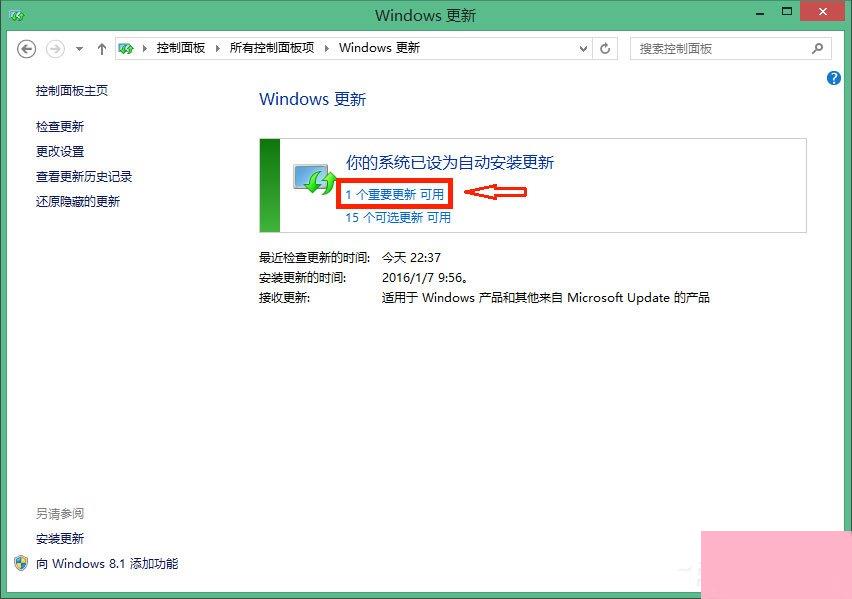Close the Windows 更新 window
This screenshot has width=852, height=599.
click(823, 11)
